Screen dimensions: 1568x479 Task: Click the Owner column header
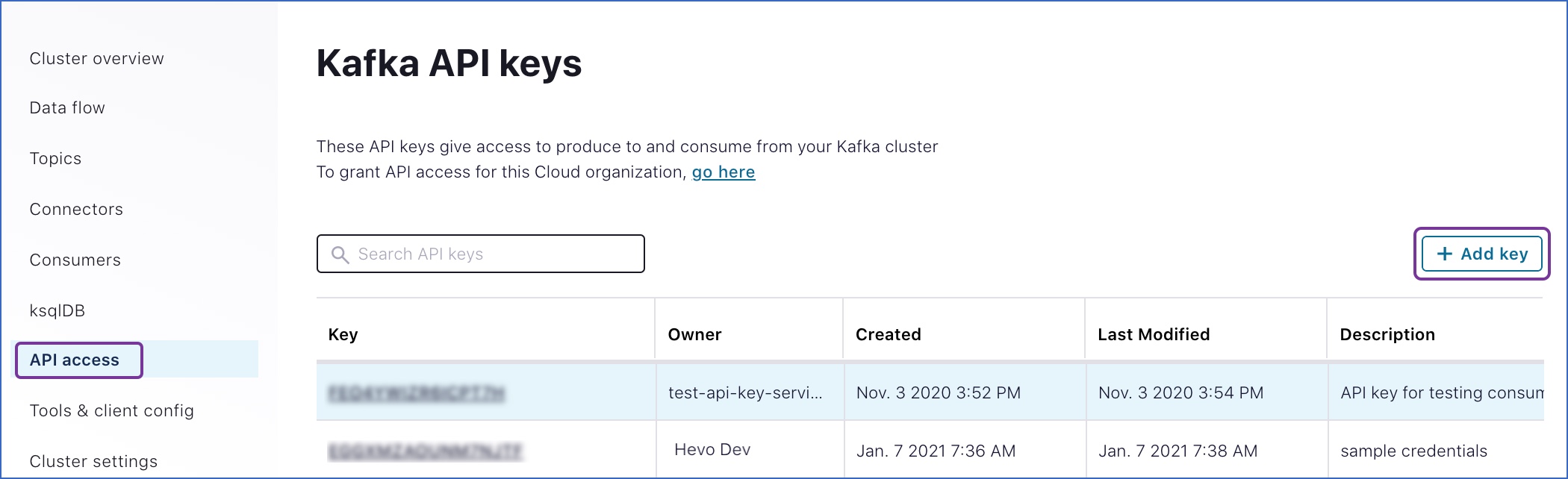[694, 334]
